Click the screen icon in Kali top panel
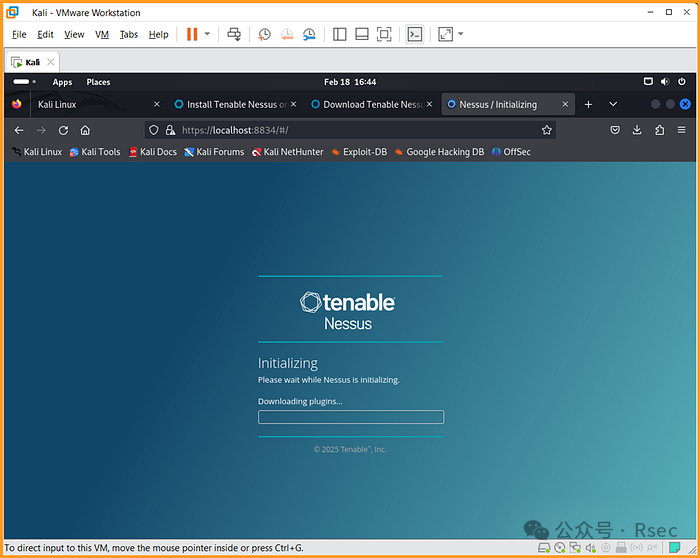 pyautogui.click(x=648, y=82)
